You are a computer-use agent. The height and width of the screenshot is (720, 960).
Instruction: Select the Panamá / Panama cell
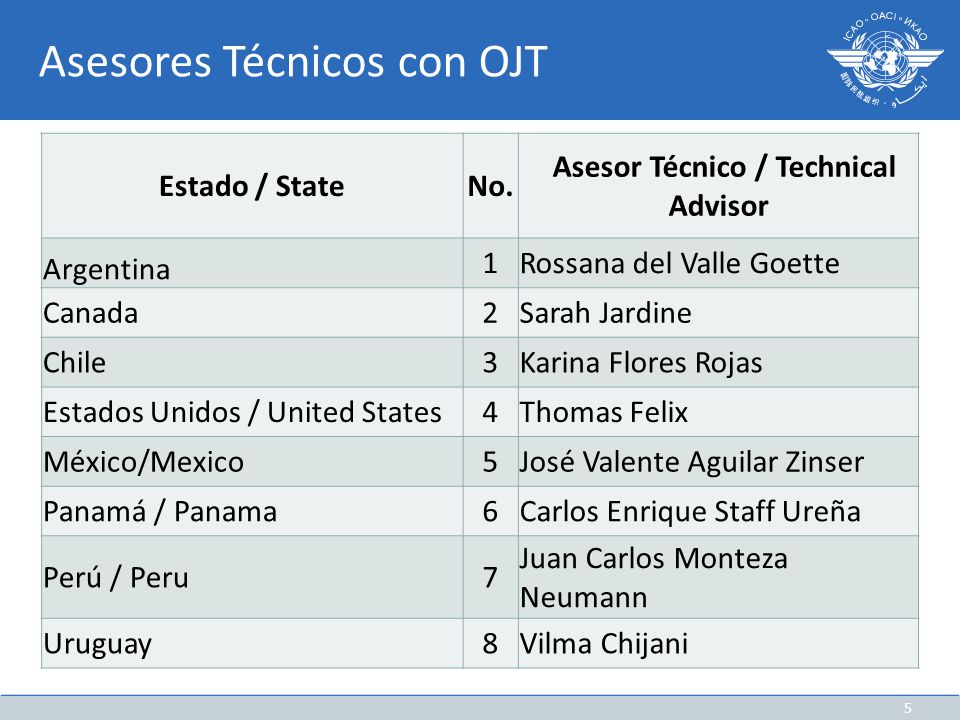(x=252, y=511)
